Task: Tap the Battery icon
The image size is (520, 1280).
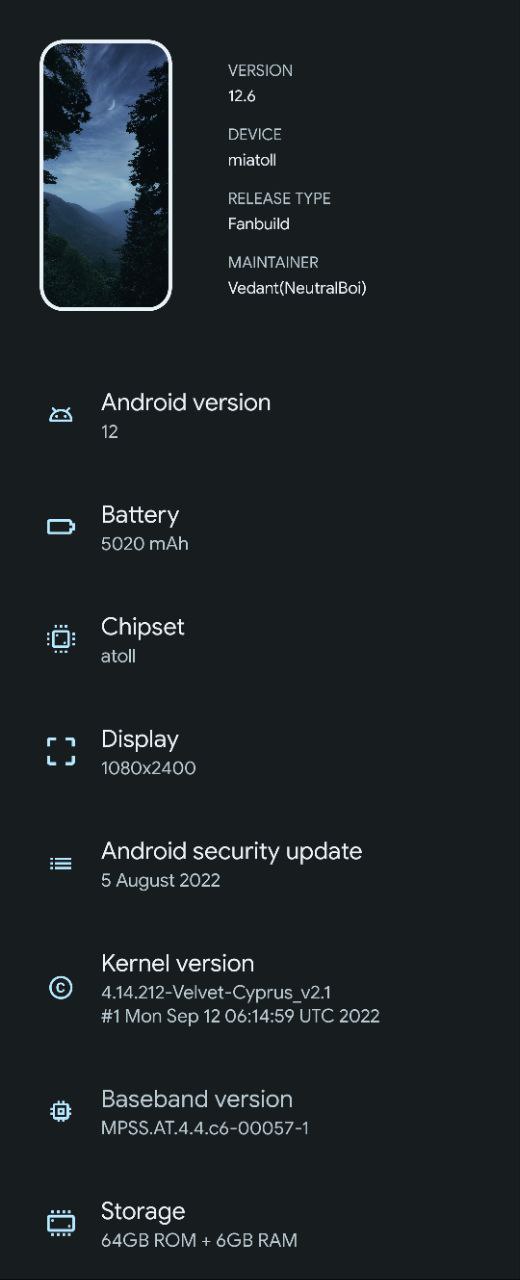Action: click(x=61, y=527)
